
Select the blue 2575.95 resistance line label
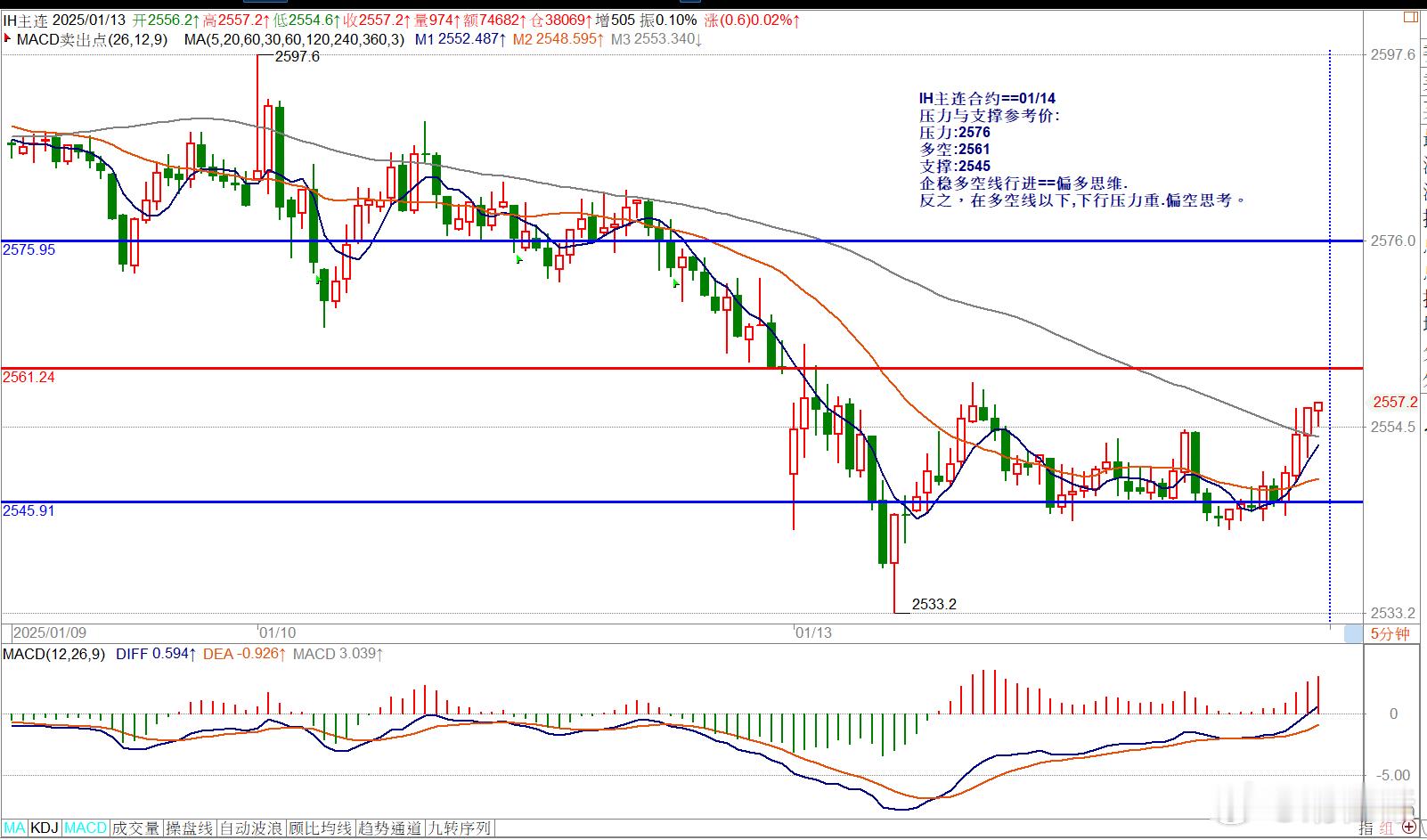tap(29, 250)
